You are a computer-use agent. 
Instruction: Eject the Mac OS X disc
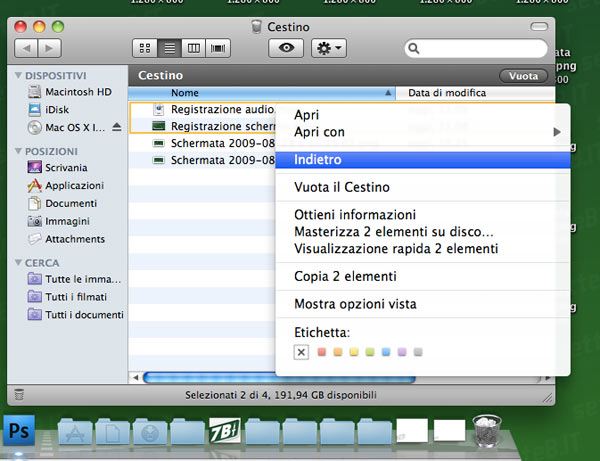pos(117,127)
